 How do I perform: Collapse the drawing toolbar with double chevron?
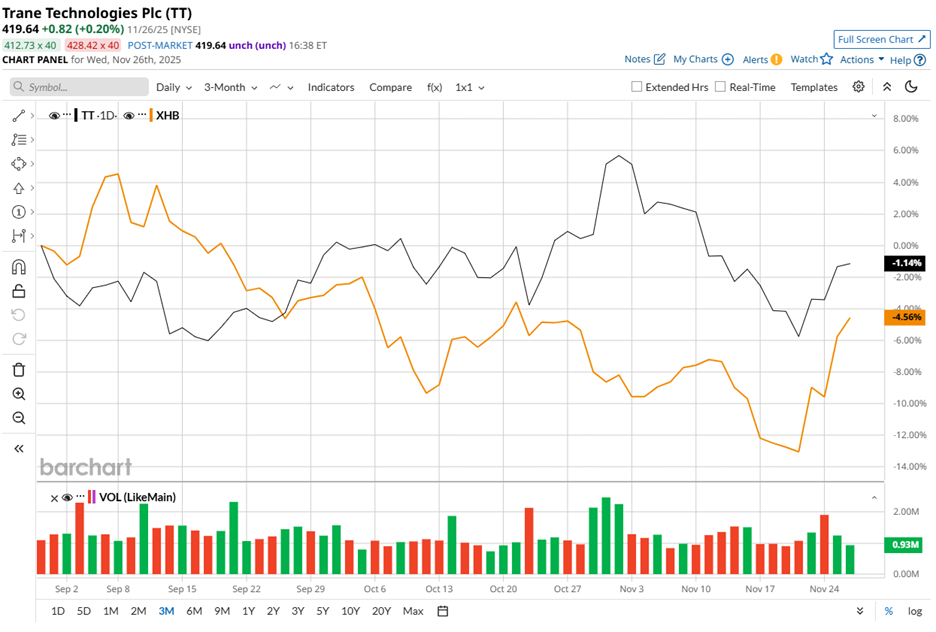point(19,448)
